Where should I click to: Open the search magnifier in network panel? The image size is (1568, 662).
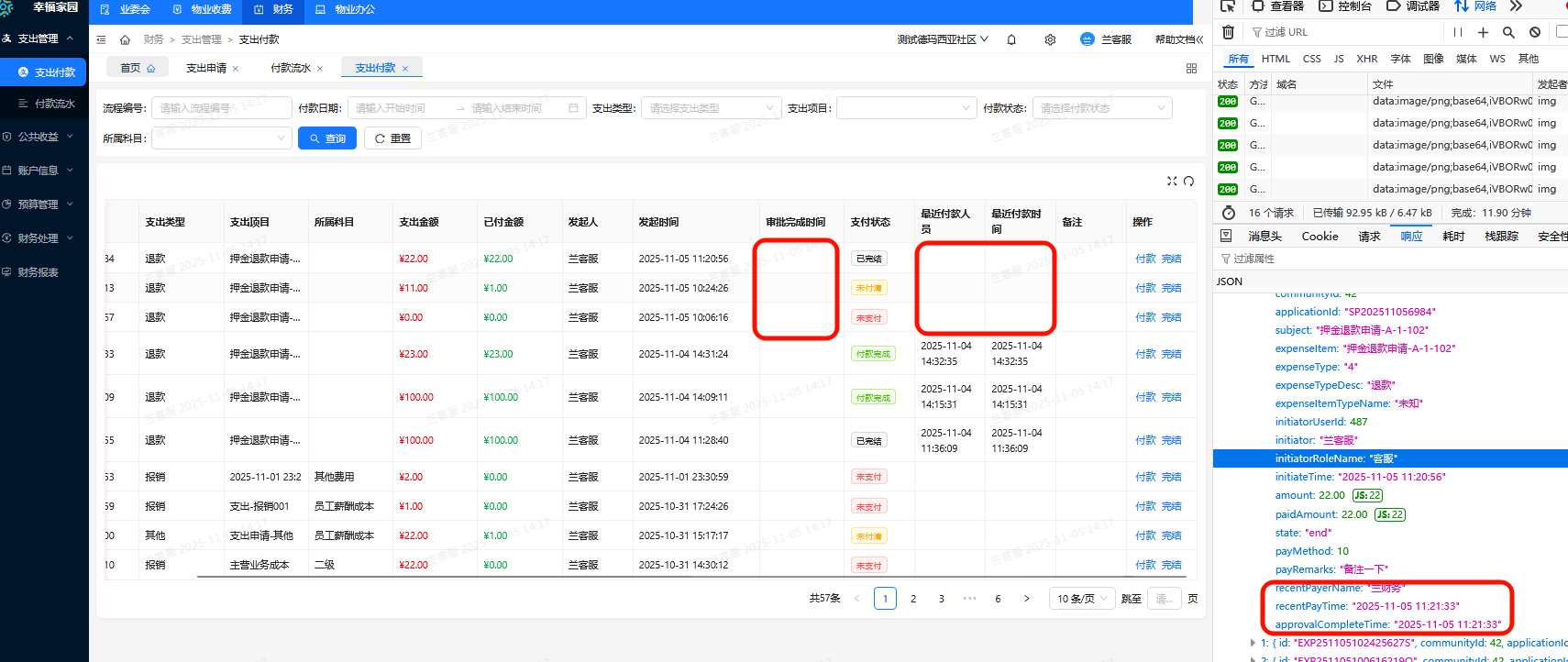1508,32
